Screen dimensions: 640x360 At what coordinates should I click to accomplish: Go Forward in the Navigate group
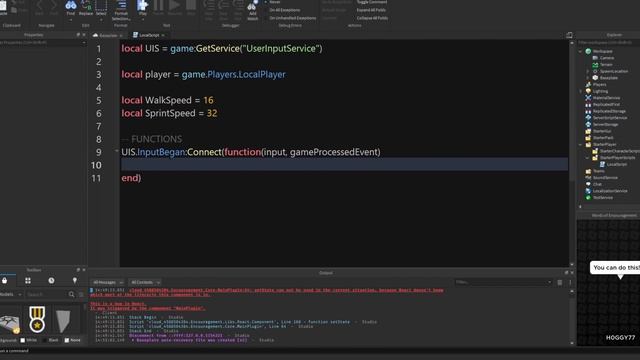click(x=54, y=8)
